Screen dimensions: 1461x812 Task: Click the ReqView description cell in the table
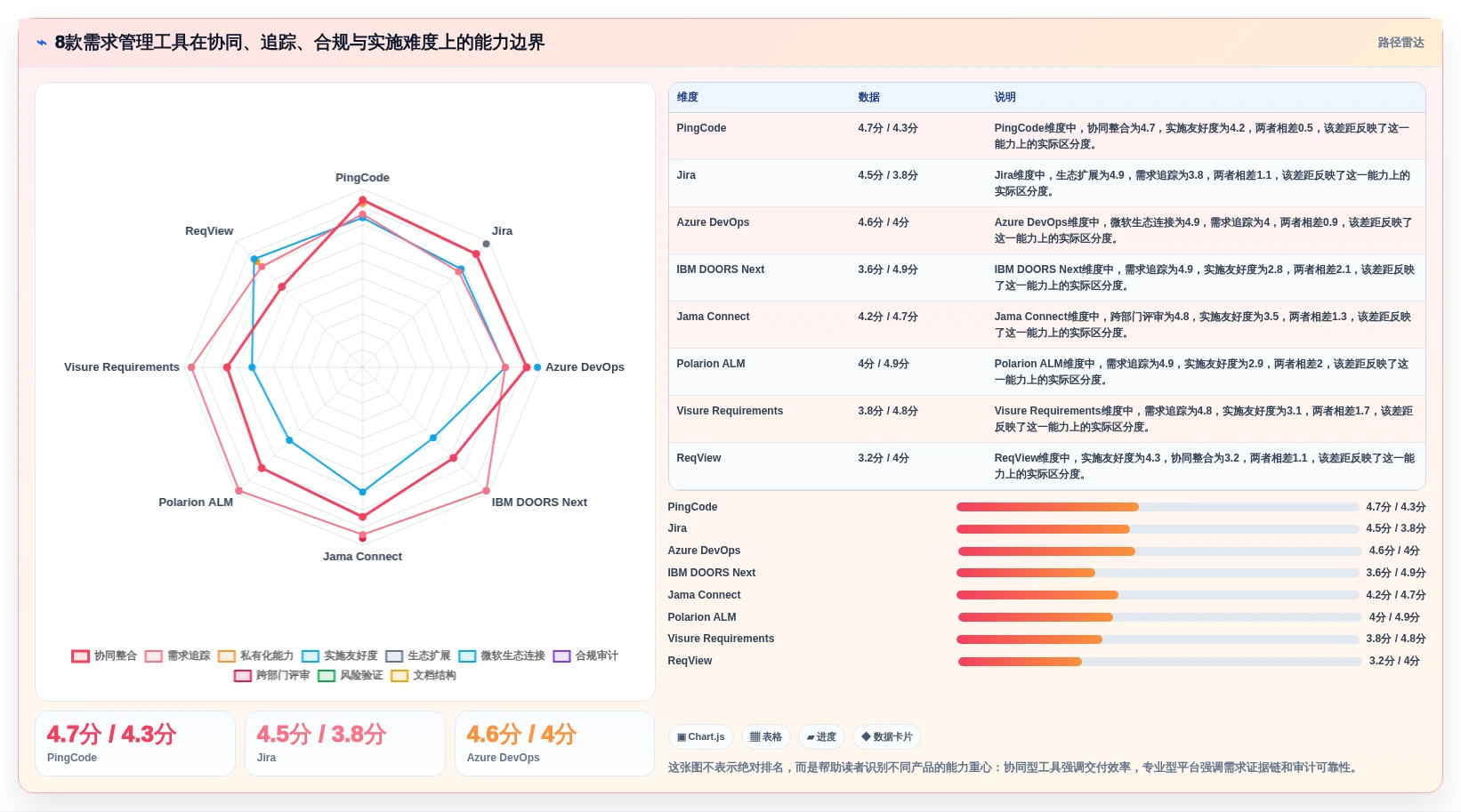(1204, 466)
